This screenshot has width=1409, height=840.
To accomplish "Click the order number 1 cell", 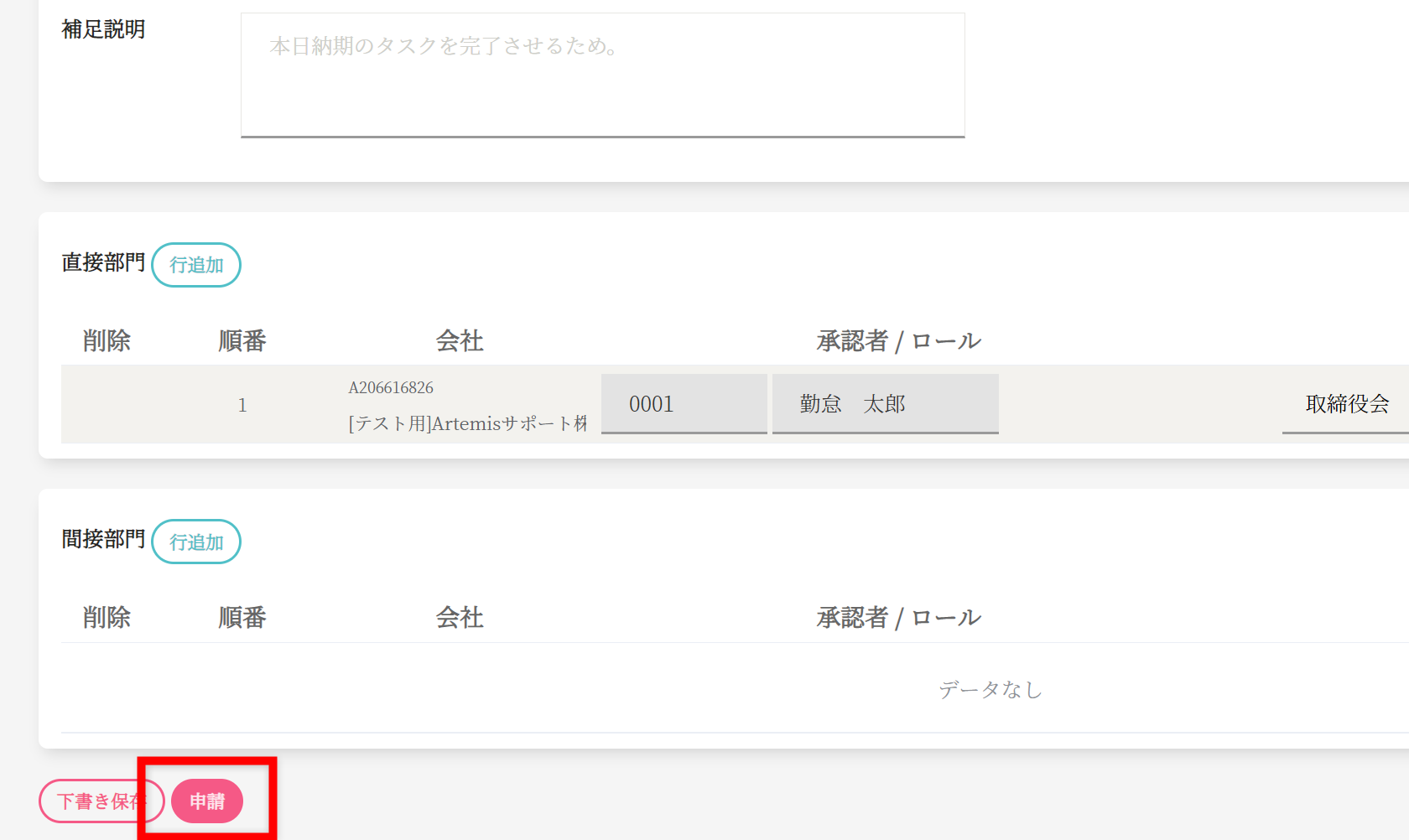I will pyautogui.click(x=242, y=406).
